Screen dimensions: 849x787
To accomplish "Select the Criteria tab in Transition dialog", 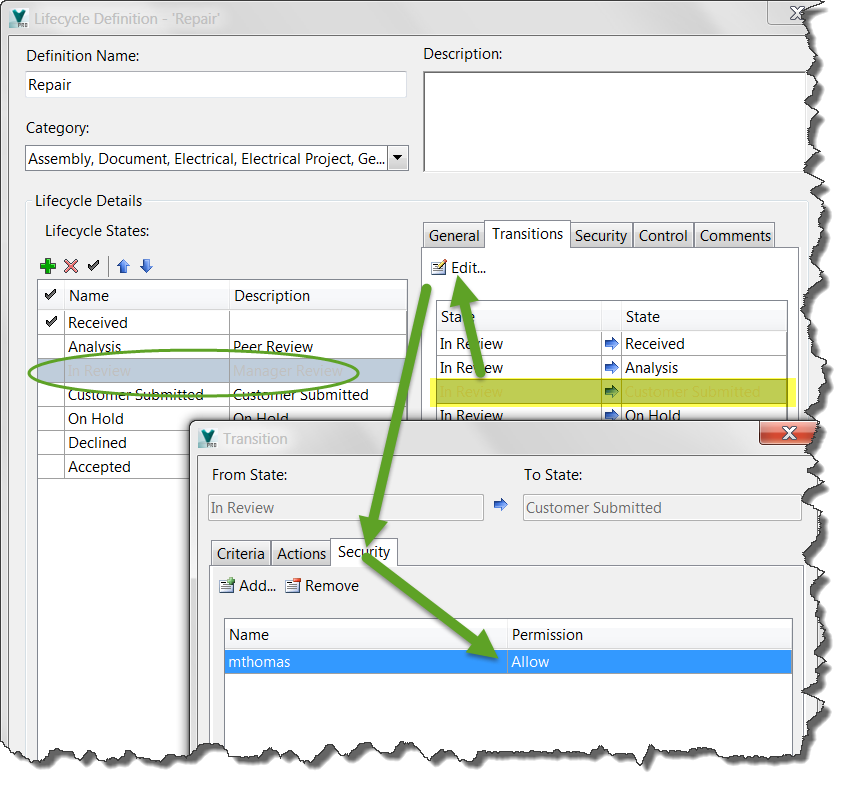I will coord(241,553).
